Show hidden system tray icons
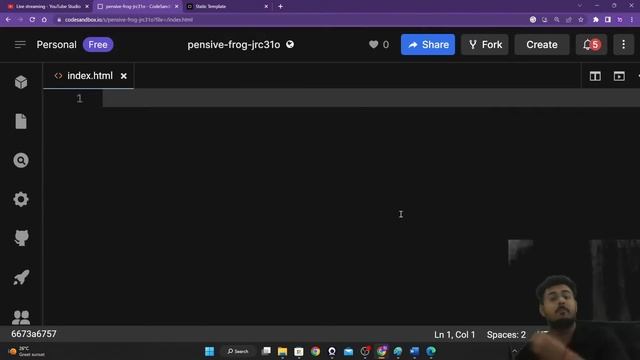640x360 pixels. [x=514, y=351]
